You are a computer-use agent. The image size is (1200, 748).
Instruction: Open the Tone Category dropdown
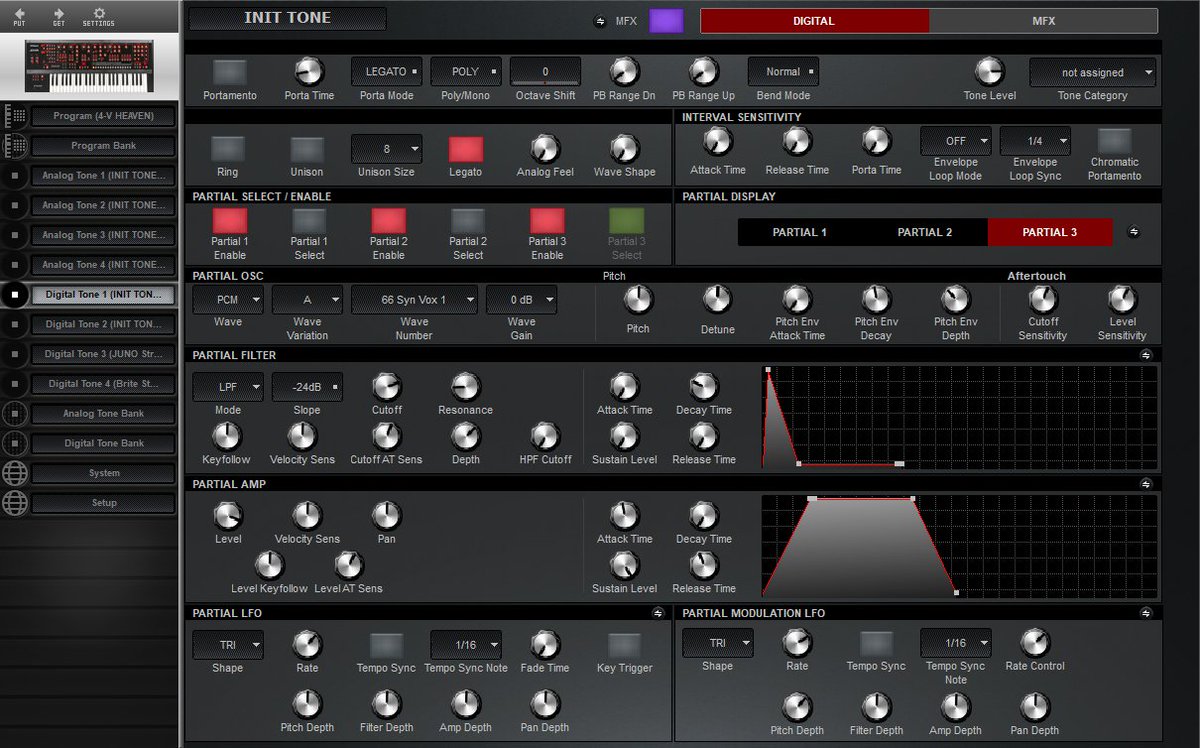click(x=1091, y=72)
